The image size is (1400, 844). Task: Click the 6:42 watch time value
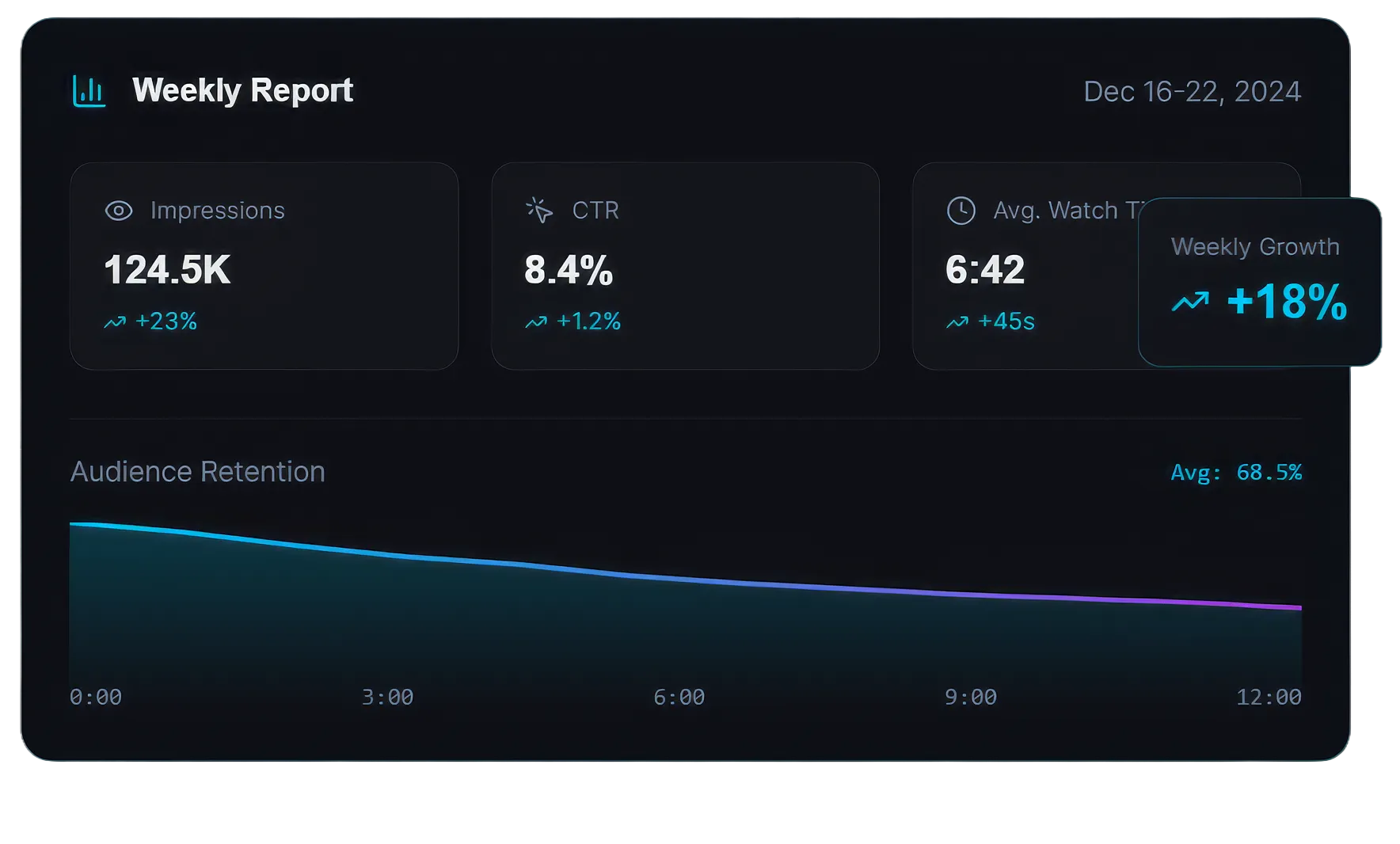pos(985,270)
